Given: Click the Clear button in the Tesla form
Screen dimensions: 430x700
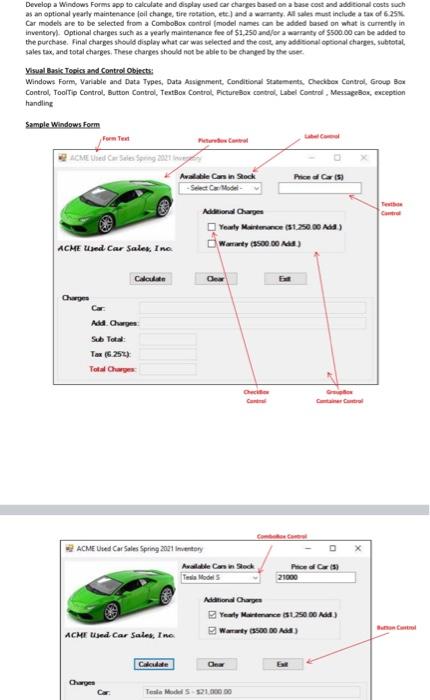Looking at the screenshot, I should tap(216, 664).
